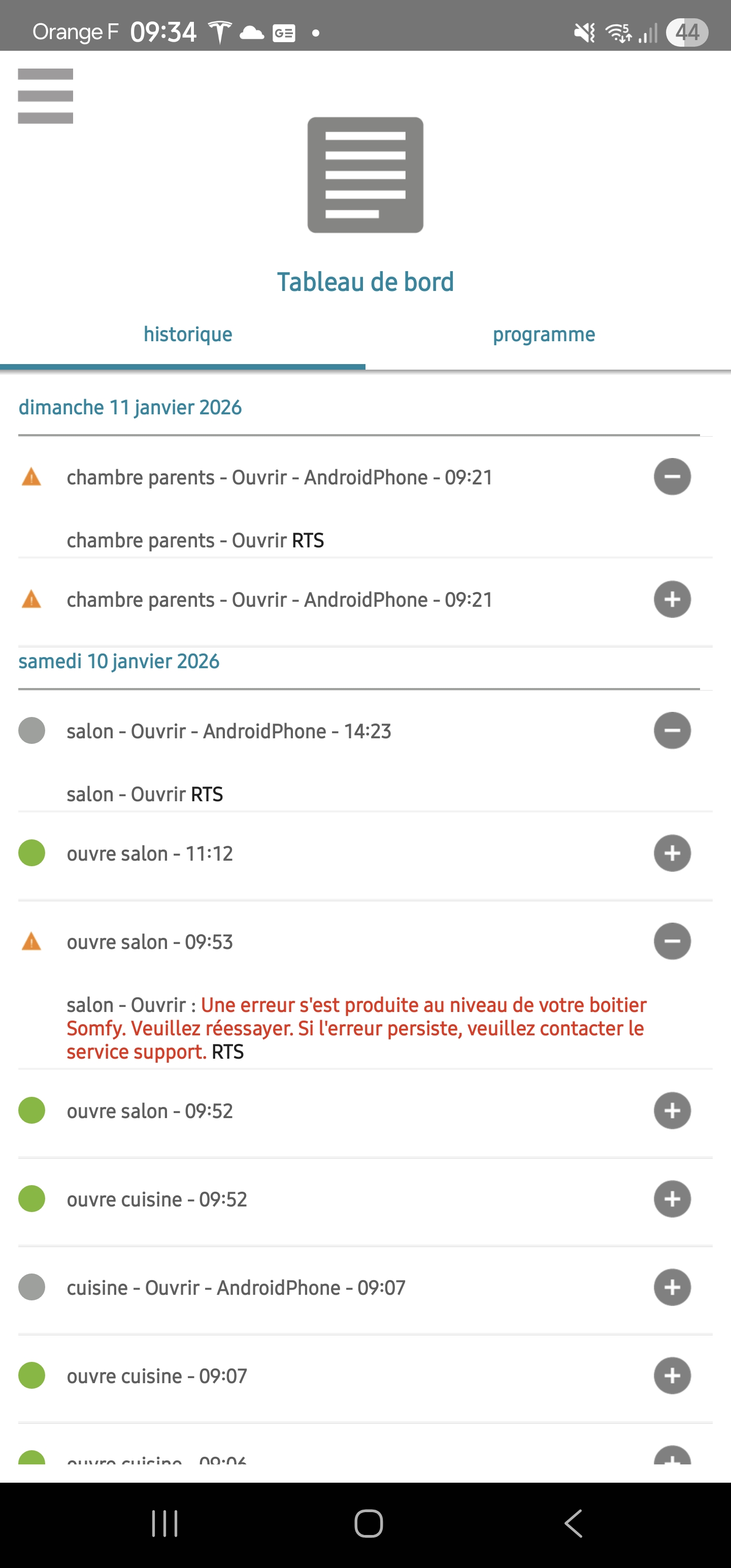Viewport: 731px width, 1568px height.
Task: Expand second chambre parents 09:21 entry
Action: (672, 600)
